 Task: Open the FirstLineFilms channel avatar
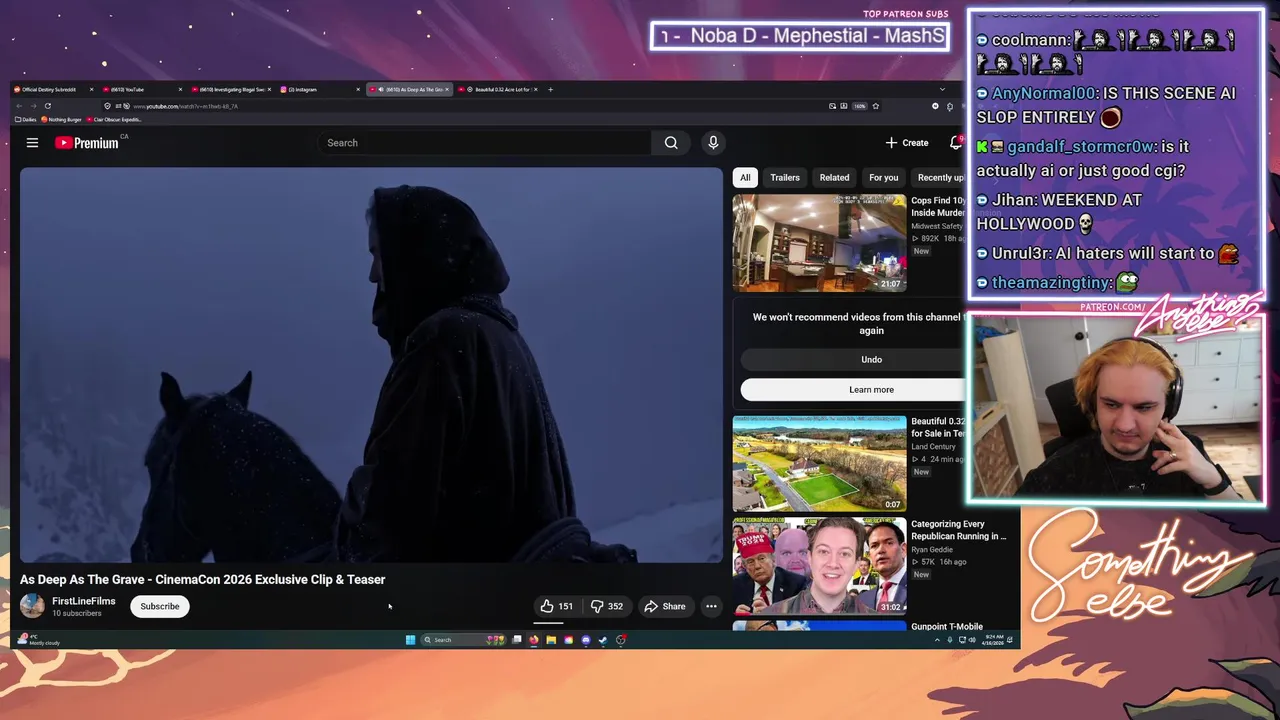(x=32, y=606)
